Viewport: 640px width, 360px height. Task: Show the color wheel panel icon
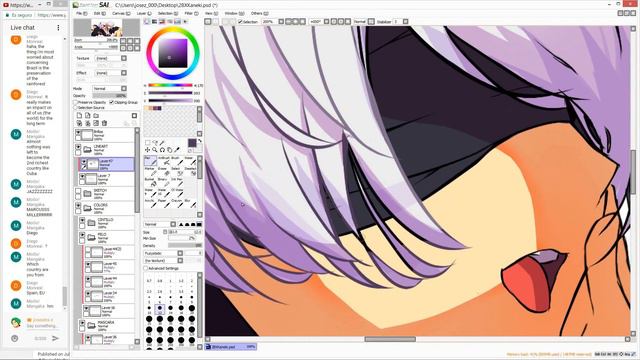[x=147, y=21]
